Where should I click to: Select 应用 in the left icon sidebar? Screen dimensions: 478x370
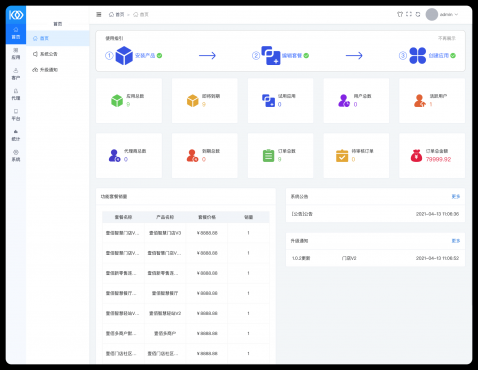16,54
